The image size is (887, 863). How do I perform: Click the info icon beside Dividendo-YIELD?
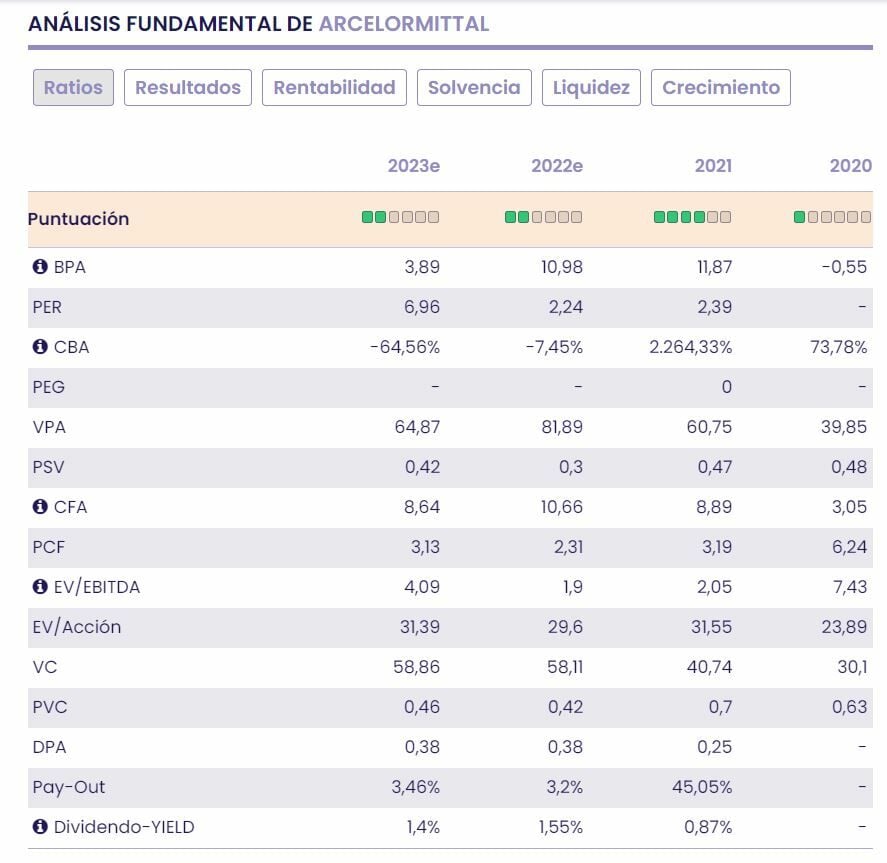(x=40, y=827)
